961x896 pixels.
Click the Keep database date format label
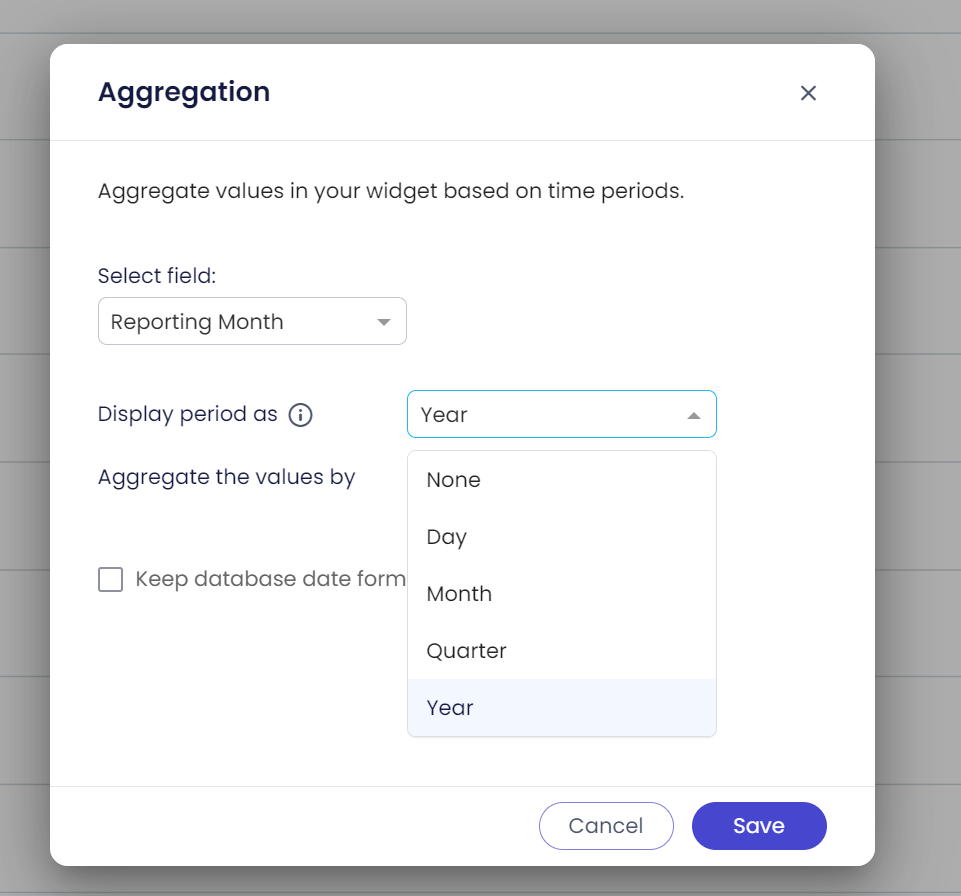point(270,579)
